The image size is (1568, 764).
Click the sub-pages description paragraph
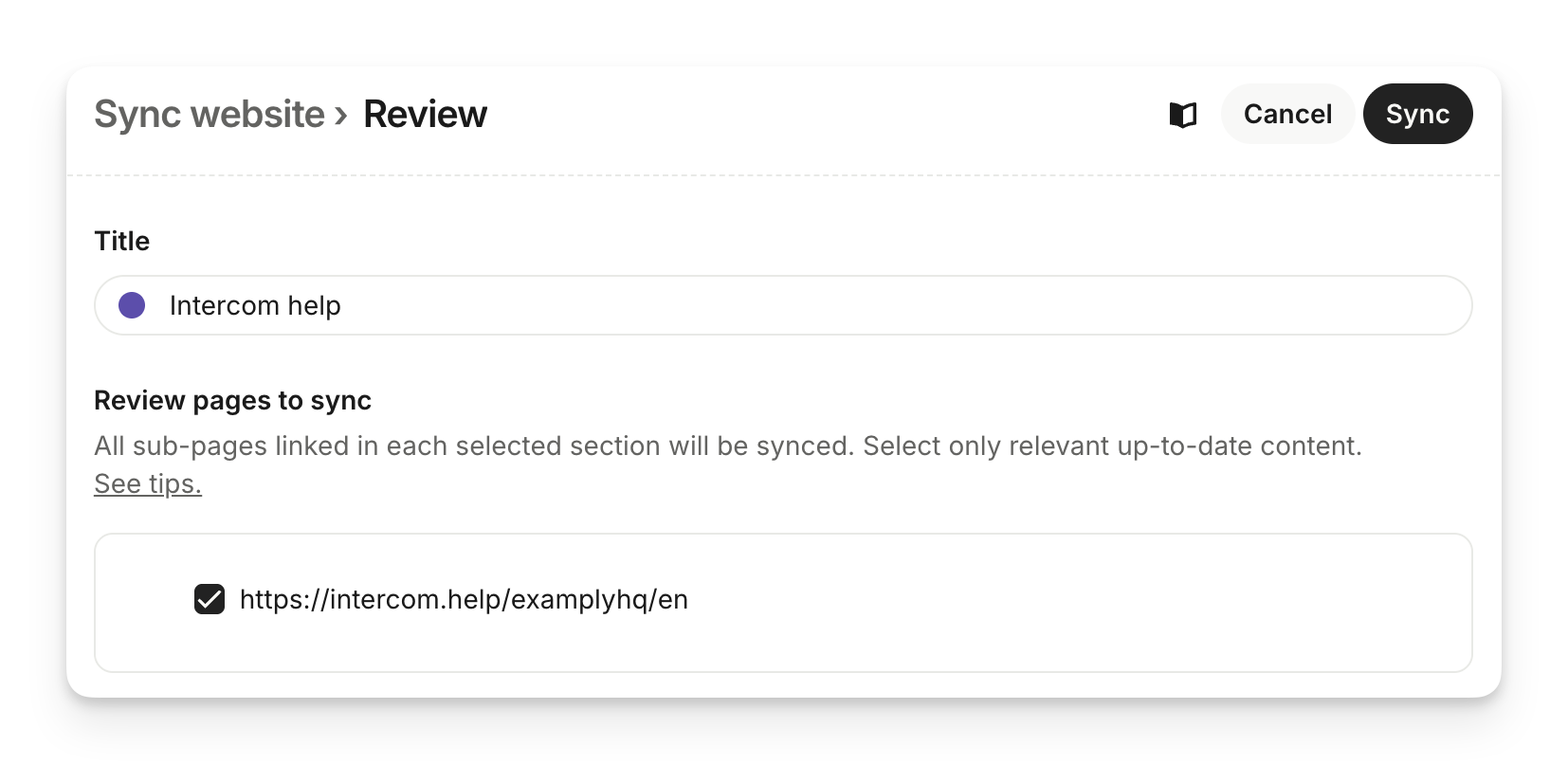[x=727, y=446]
